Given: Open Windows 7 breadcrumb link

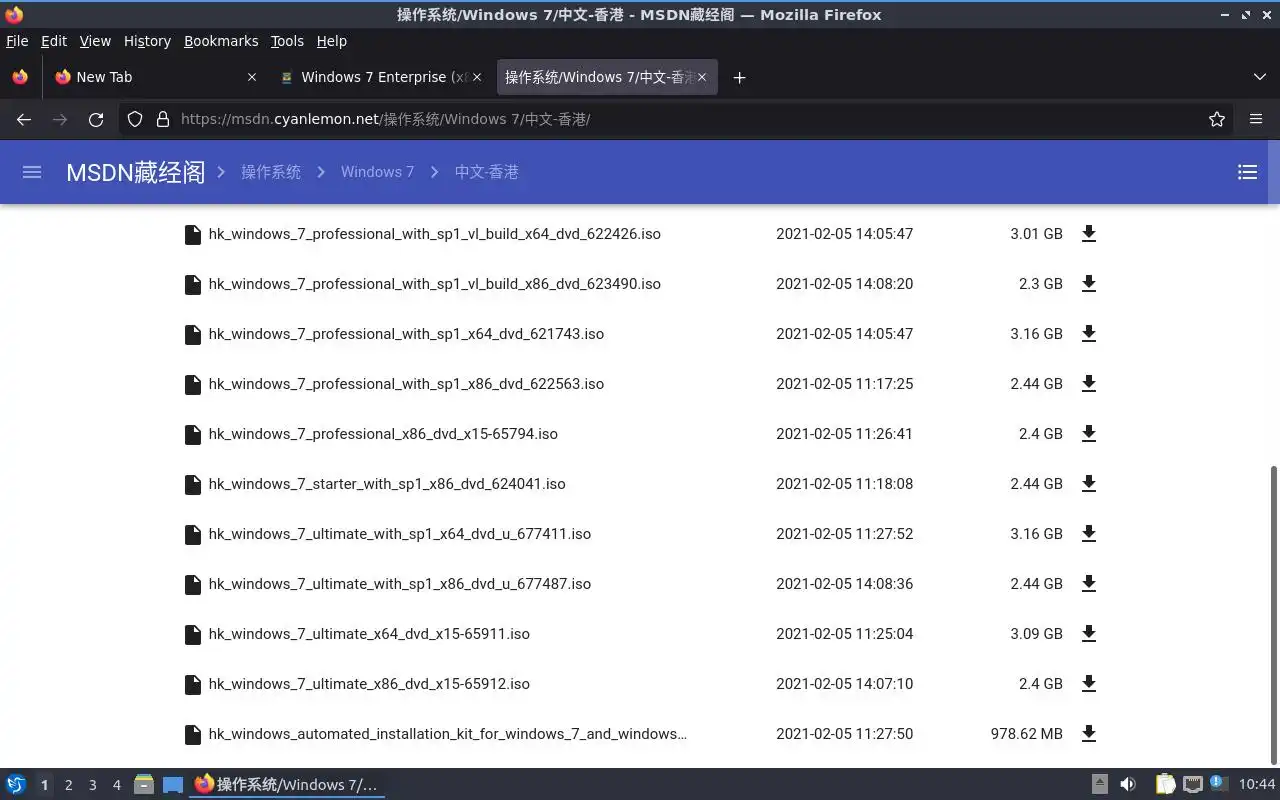Looking at the screenshot, I should [377, 172].
